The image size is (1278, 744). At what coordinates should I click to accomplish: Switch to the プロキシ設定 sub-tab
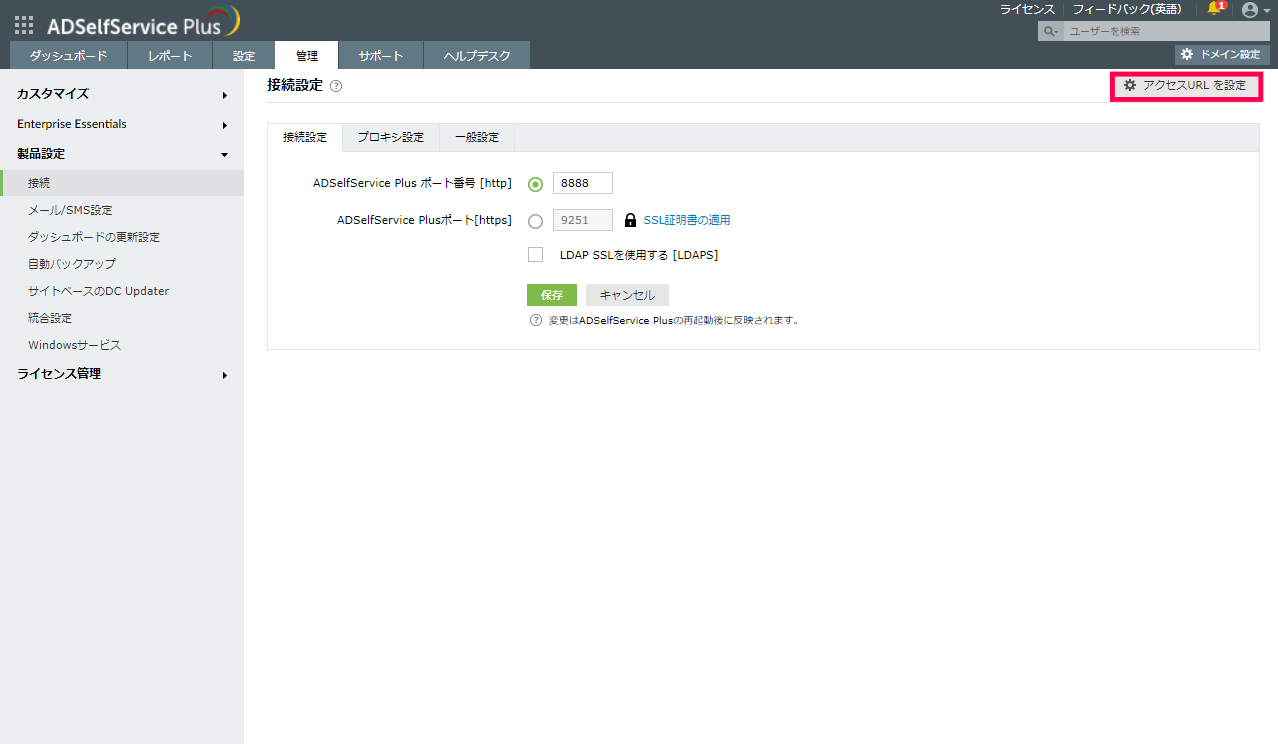point(391,137)
